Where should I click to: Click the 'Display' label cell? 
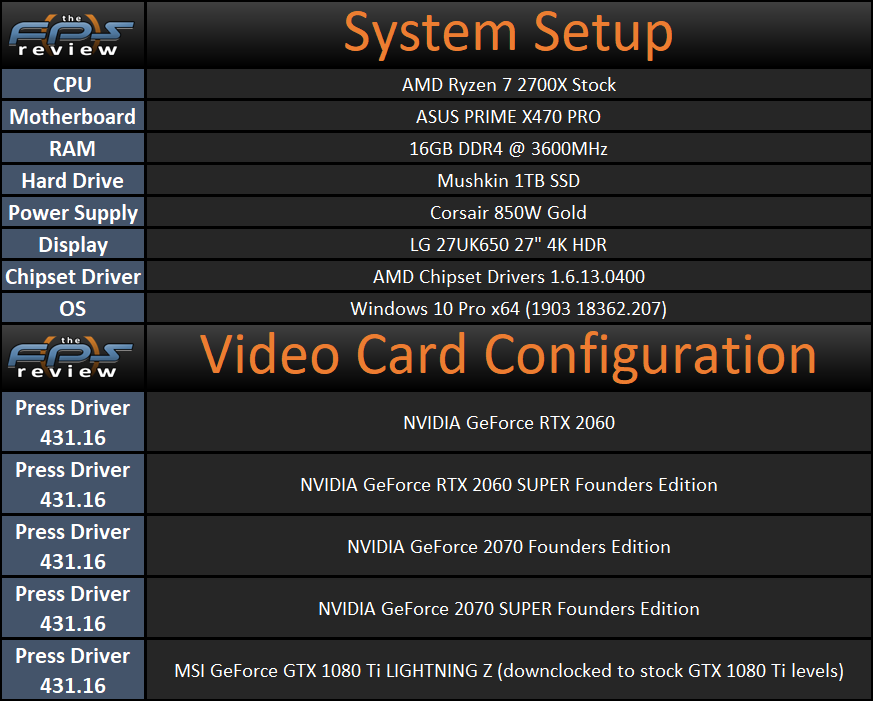pyautogui.click(x=73, y=244)
